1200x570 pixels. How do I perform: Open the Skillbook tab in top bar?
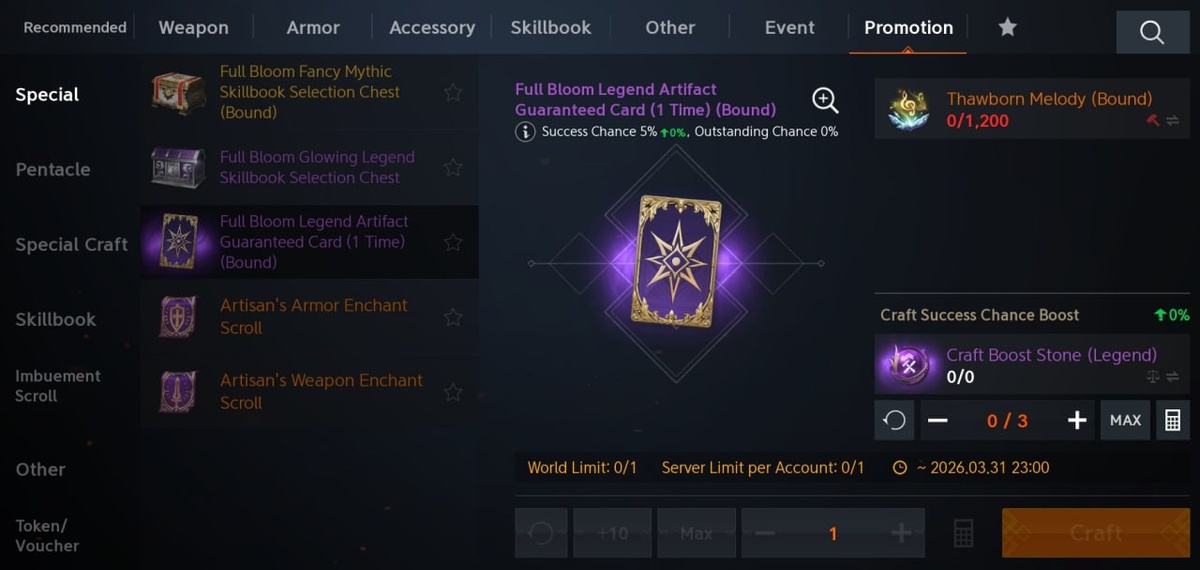(x=551, y=28)
